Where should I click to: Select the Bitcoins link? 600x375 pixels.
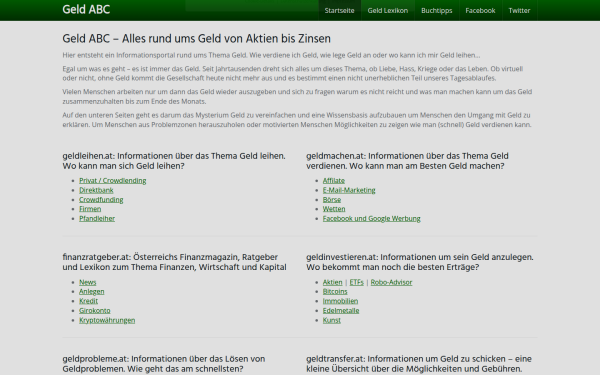[335, 291]
